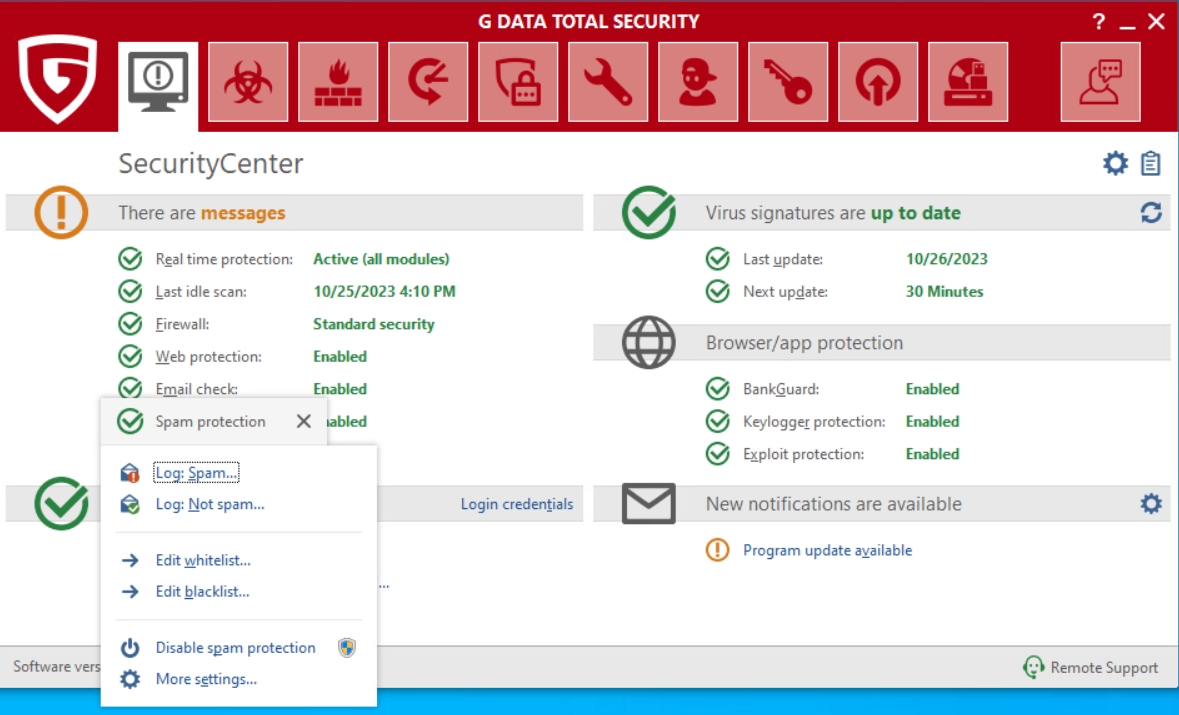Select Disable spam protection
Viewport: 1179px width, 715px height.
point(235,647)
